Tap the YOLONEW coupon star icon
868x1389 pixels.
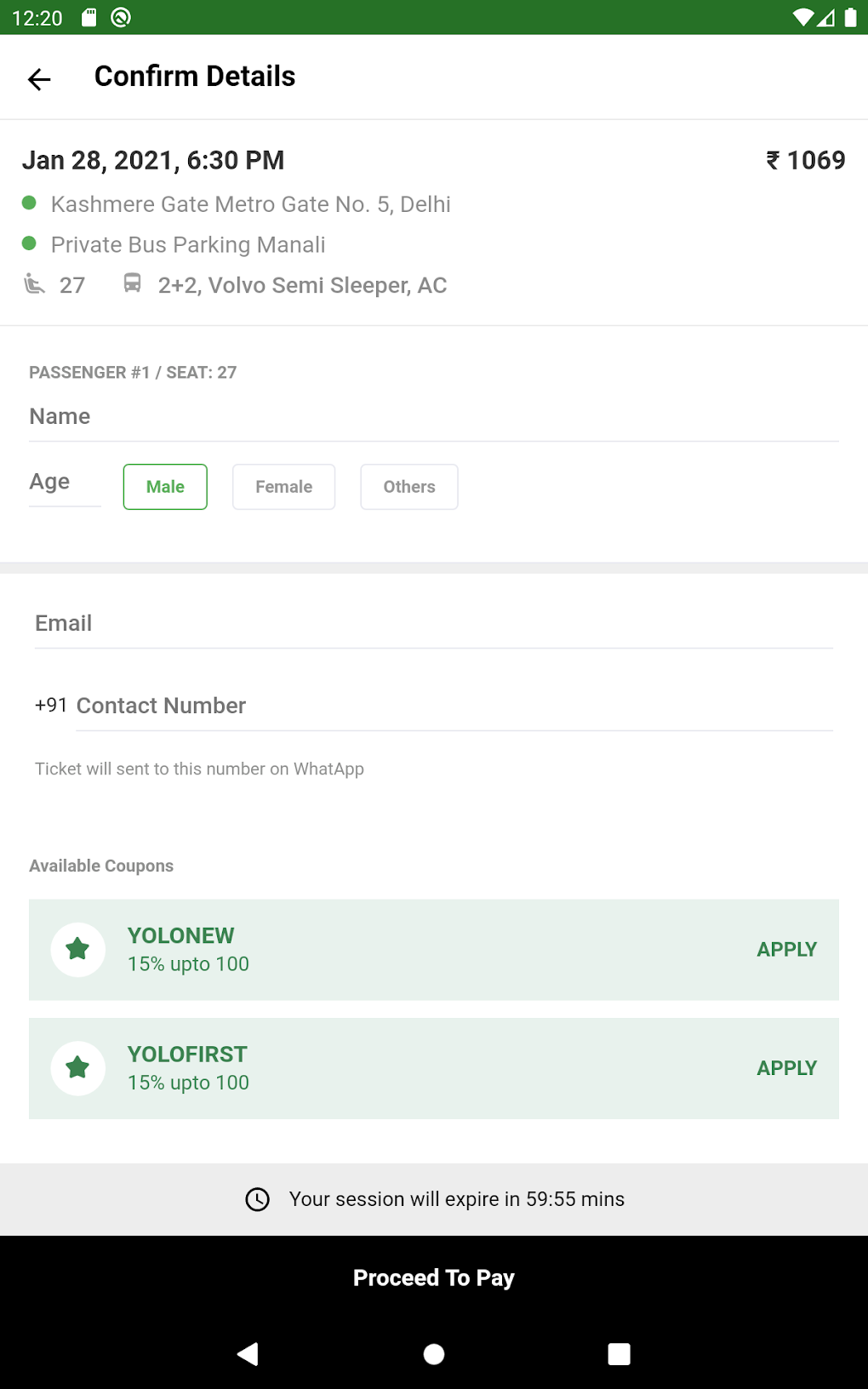(x=77, y=949)
